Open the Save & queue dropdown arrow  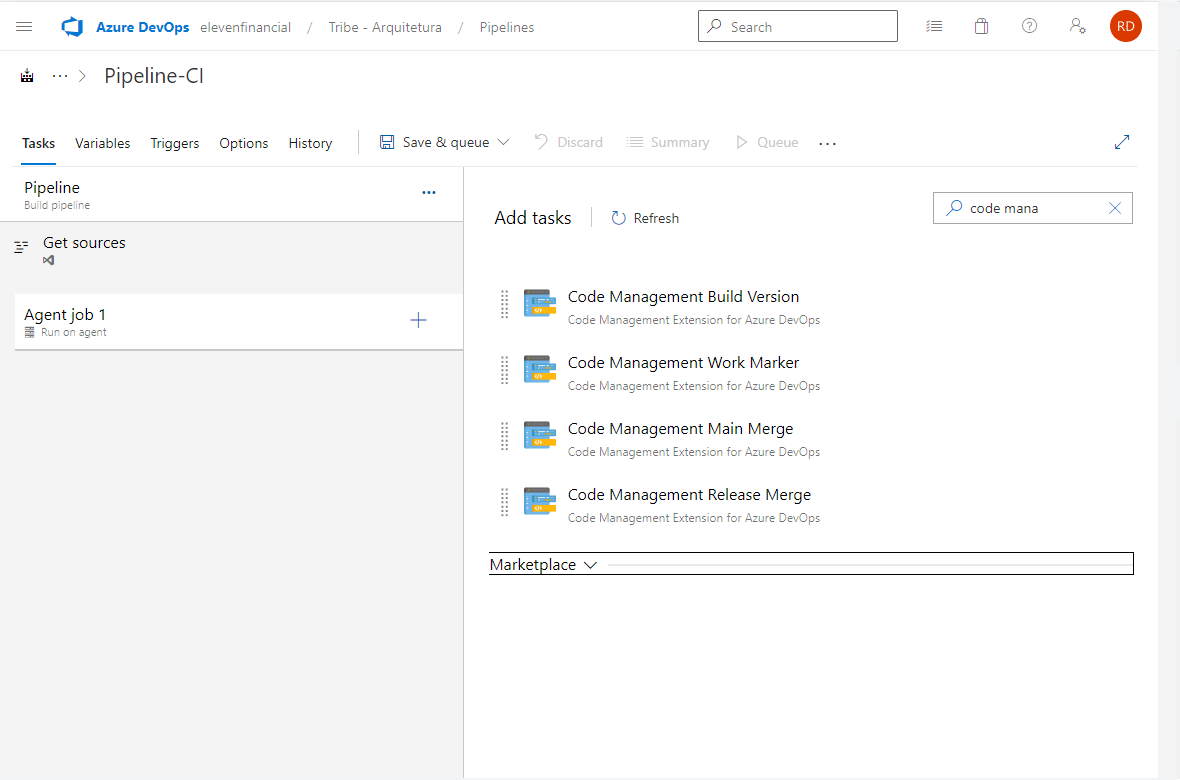(x=503, y=142)
